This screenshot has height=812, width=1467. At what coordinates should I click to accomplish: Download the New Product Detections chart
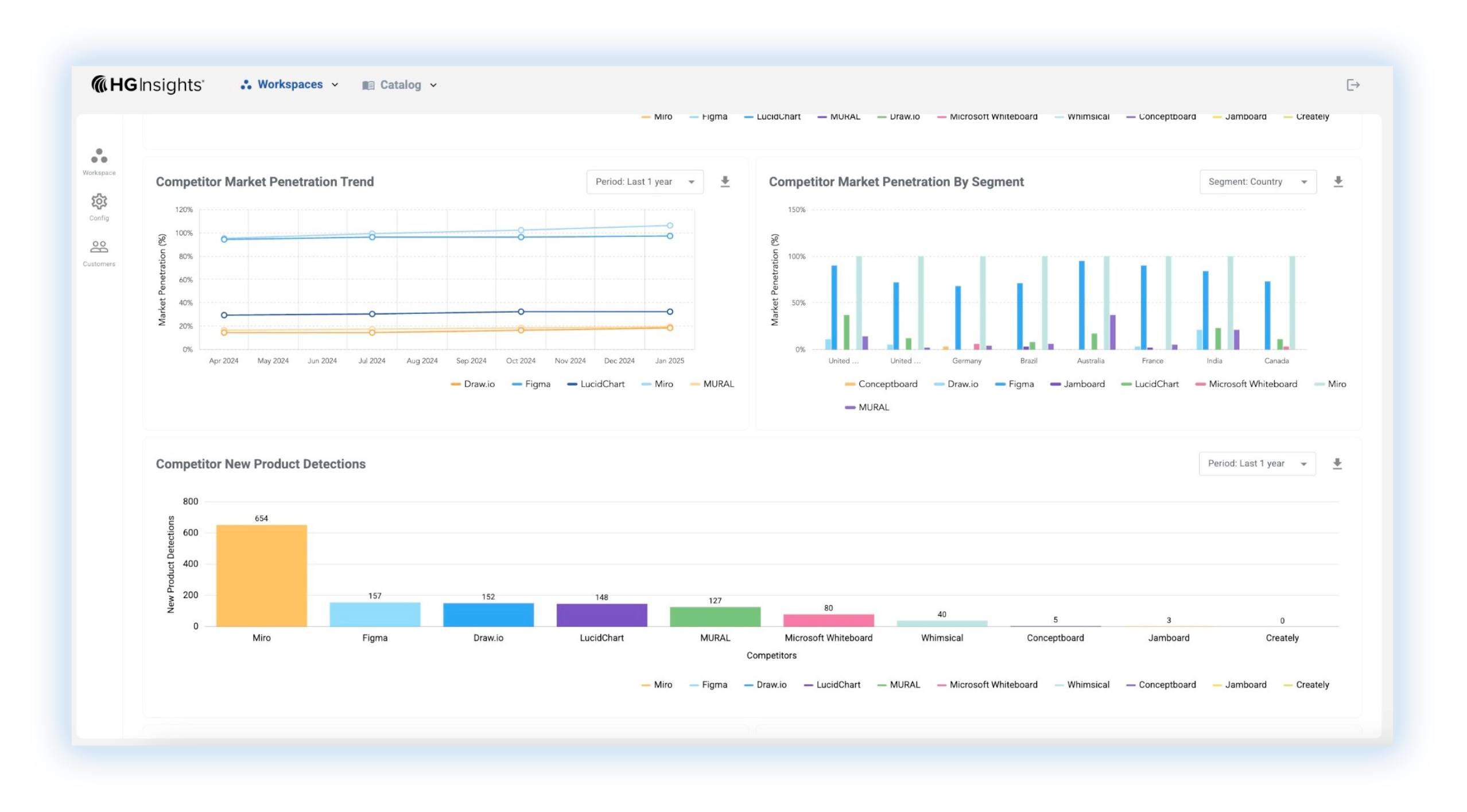pyautogui.click(x=1337, y=464)
